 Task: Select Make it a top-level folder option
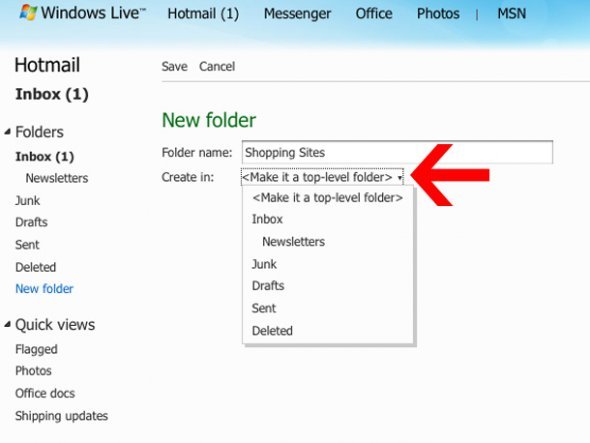(328, 198)
